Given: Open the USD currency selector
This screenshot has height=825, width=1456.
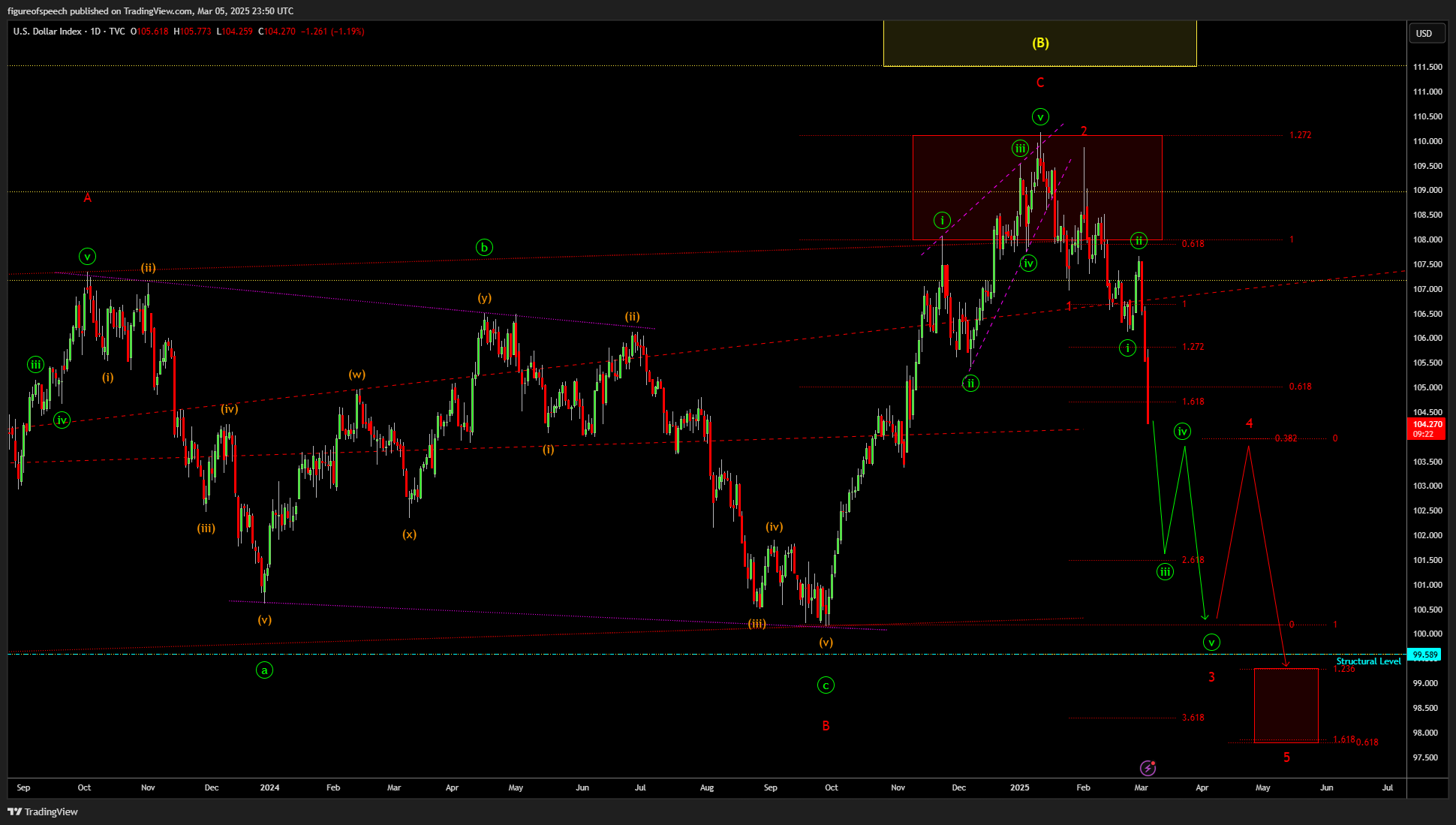Looking at the screenshot, I should coord(1425,33).
